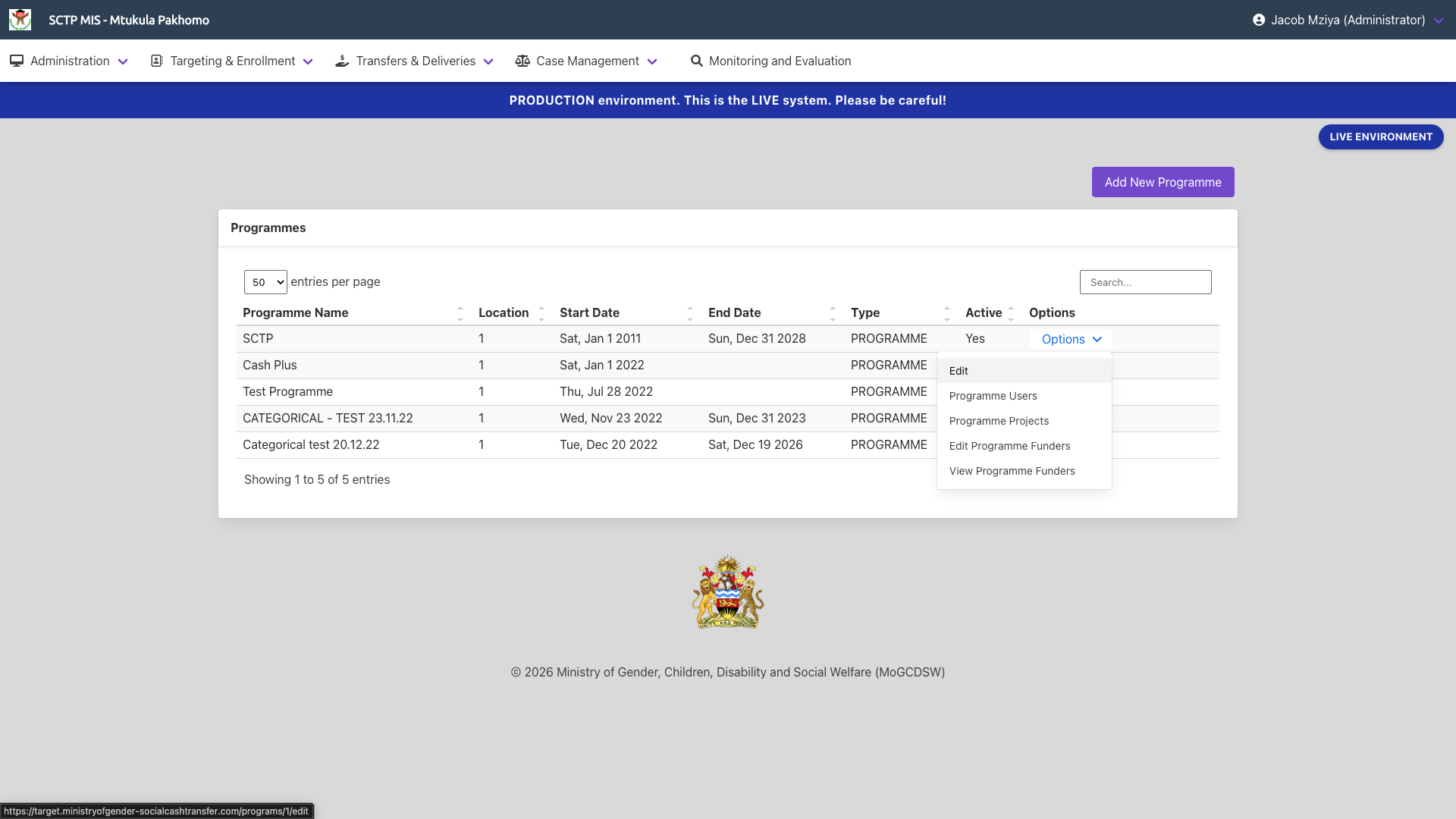Click PROGRAMME type in Cash Plus row
The image size is (1456, 819).
pos(889,366)
